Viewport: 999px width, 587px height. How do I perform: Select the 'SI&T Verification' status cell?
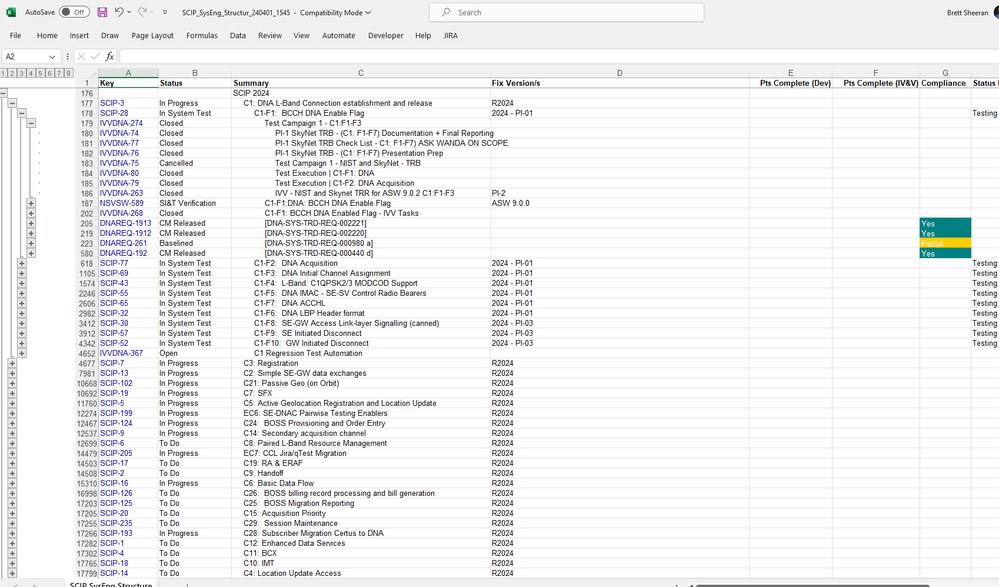[195, 203]
